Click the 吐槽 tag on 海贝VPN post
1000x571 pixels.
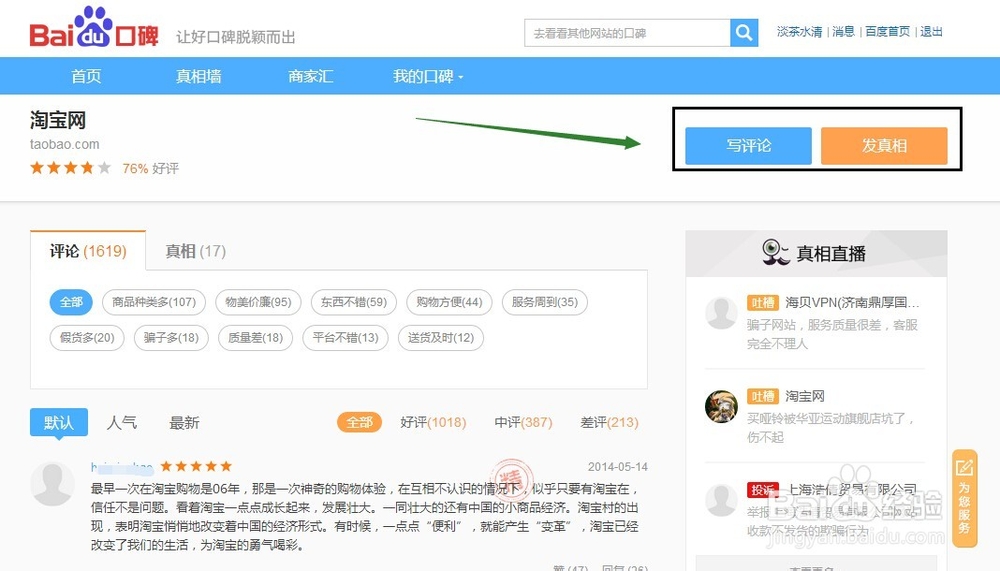click(x=763, y=302)
